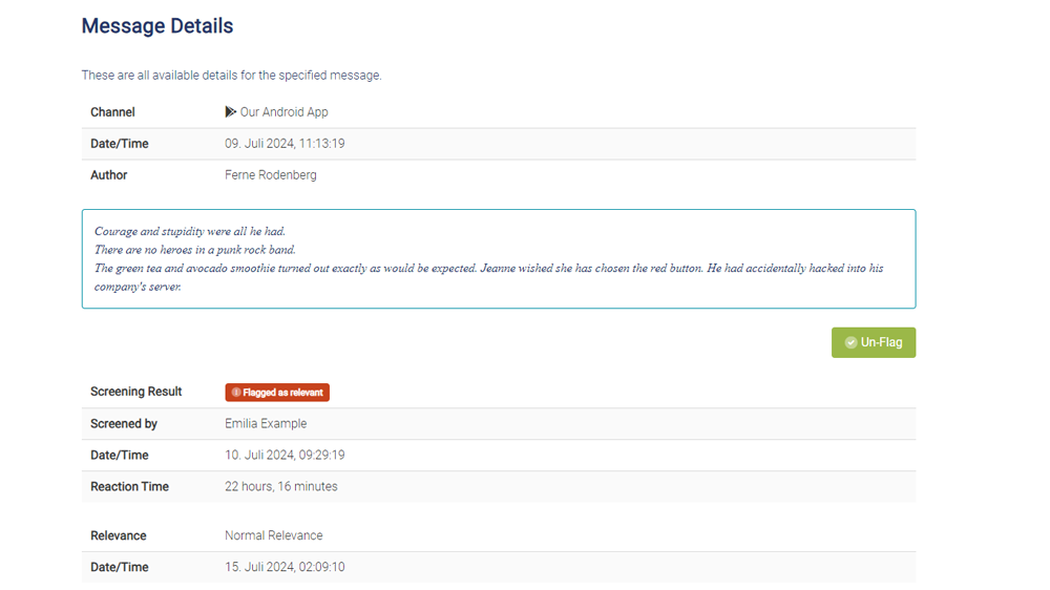Click the reaction time 22 hours, 16 minutes
The image size is (1050, 590).
pyautogui.click(x=281, y=486)
